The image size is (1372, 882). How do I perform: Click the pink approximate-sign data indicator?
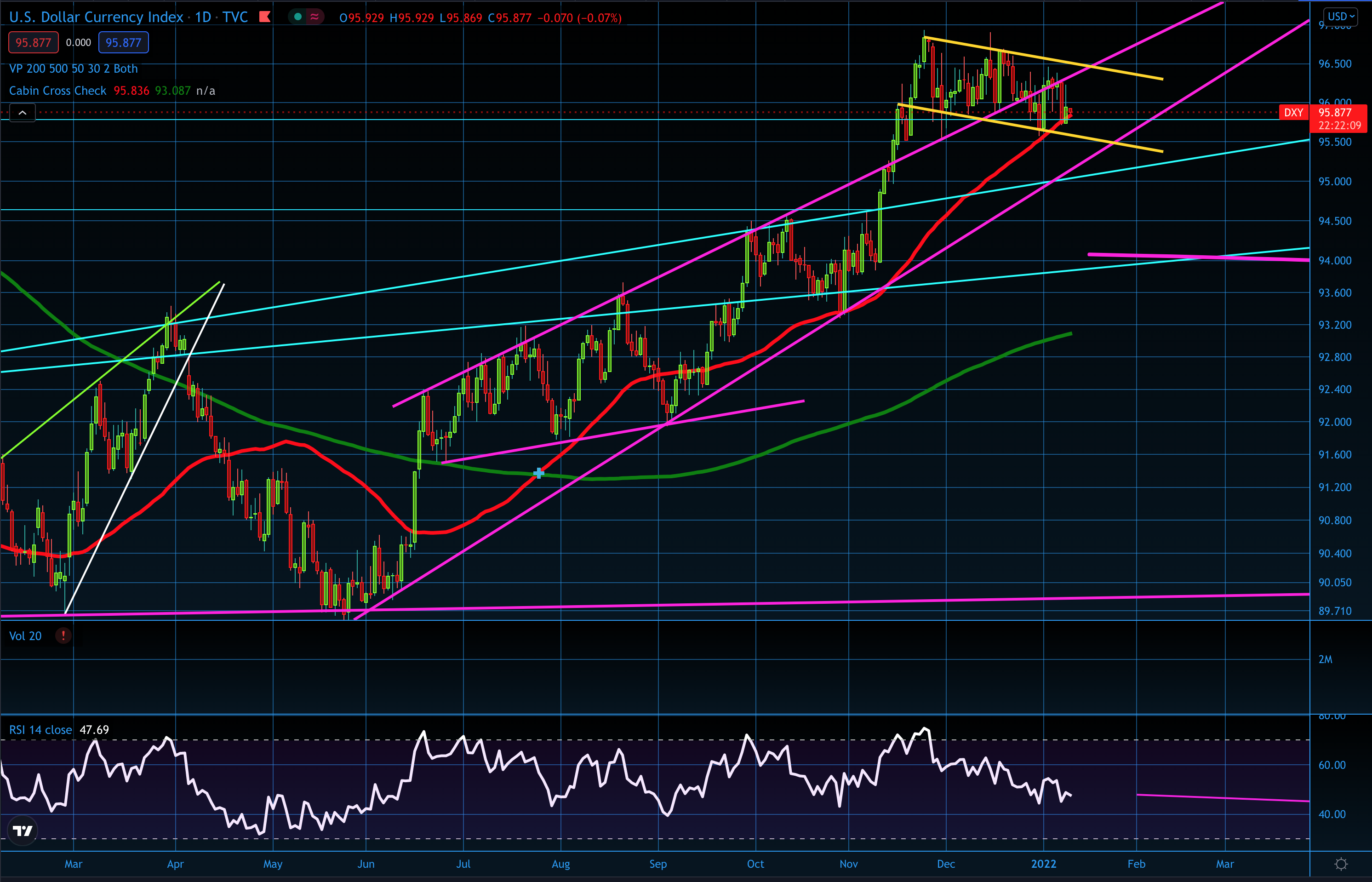pyautogui.click(x=314, y=17)
